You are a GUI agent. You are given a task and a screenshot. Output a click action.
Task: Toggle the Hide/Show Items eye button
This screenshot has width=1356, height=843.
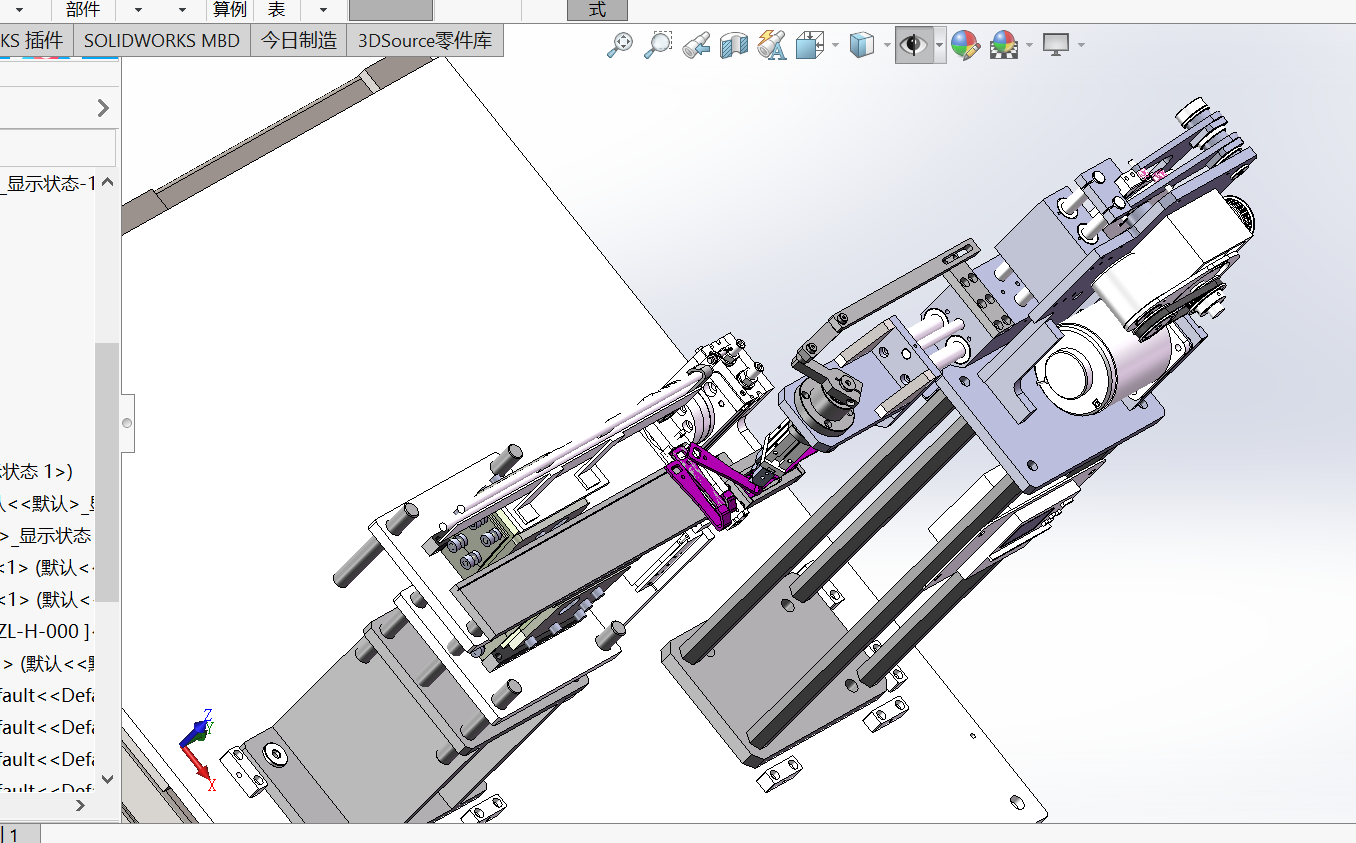(x=913, y=45)
